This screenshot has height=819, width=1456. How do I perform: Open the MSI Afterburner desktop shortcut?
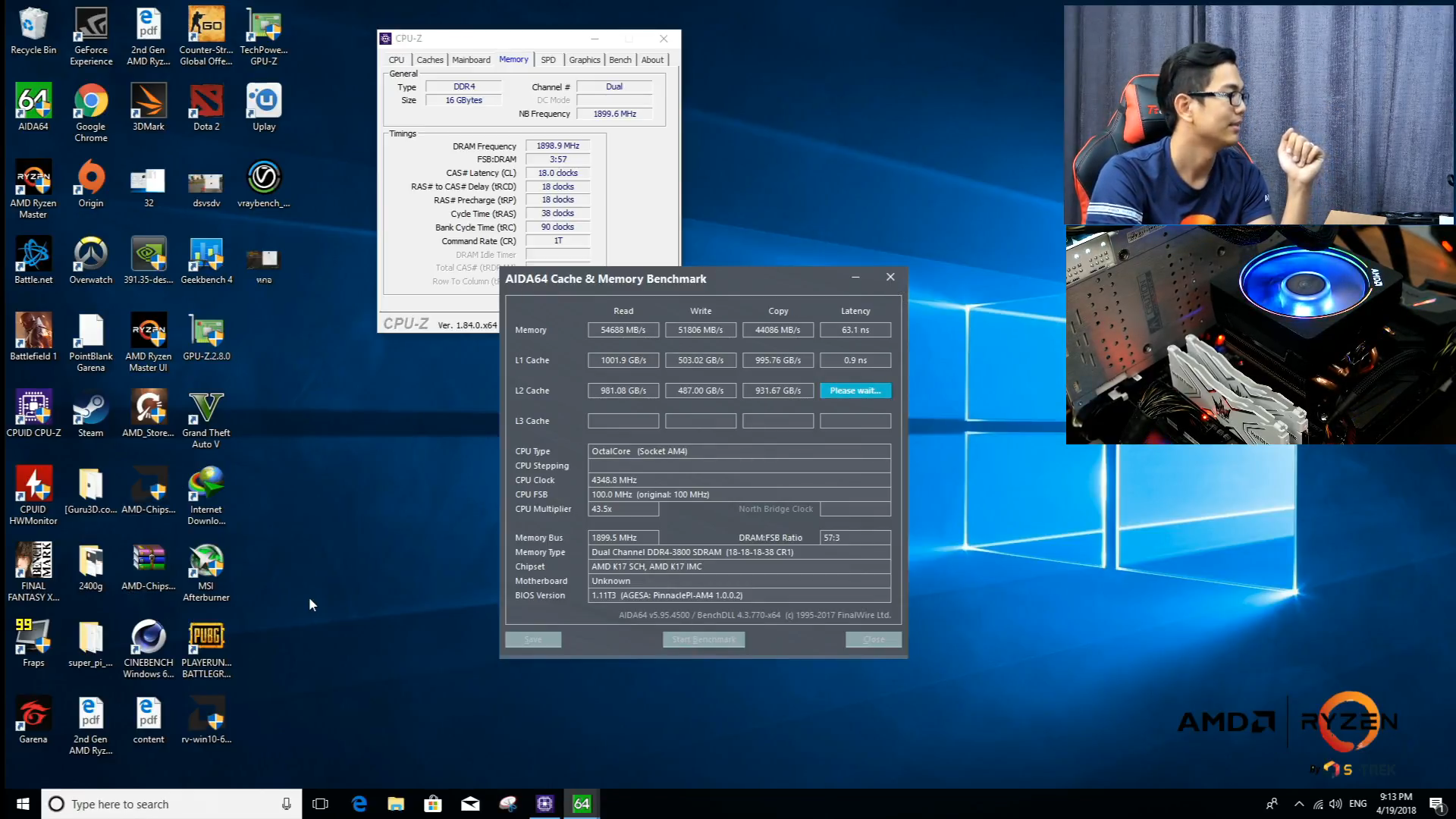pos(206,561)
